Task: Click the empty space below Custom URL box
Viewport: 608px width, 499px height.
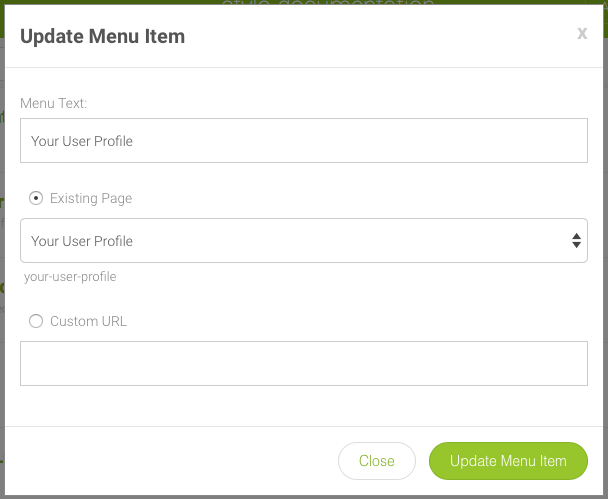Action: point(303,406)
